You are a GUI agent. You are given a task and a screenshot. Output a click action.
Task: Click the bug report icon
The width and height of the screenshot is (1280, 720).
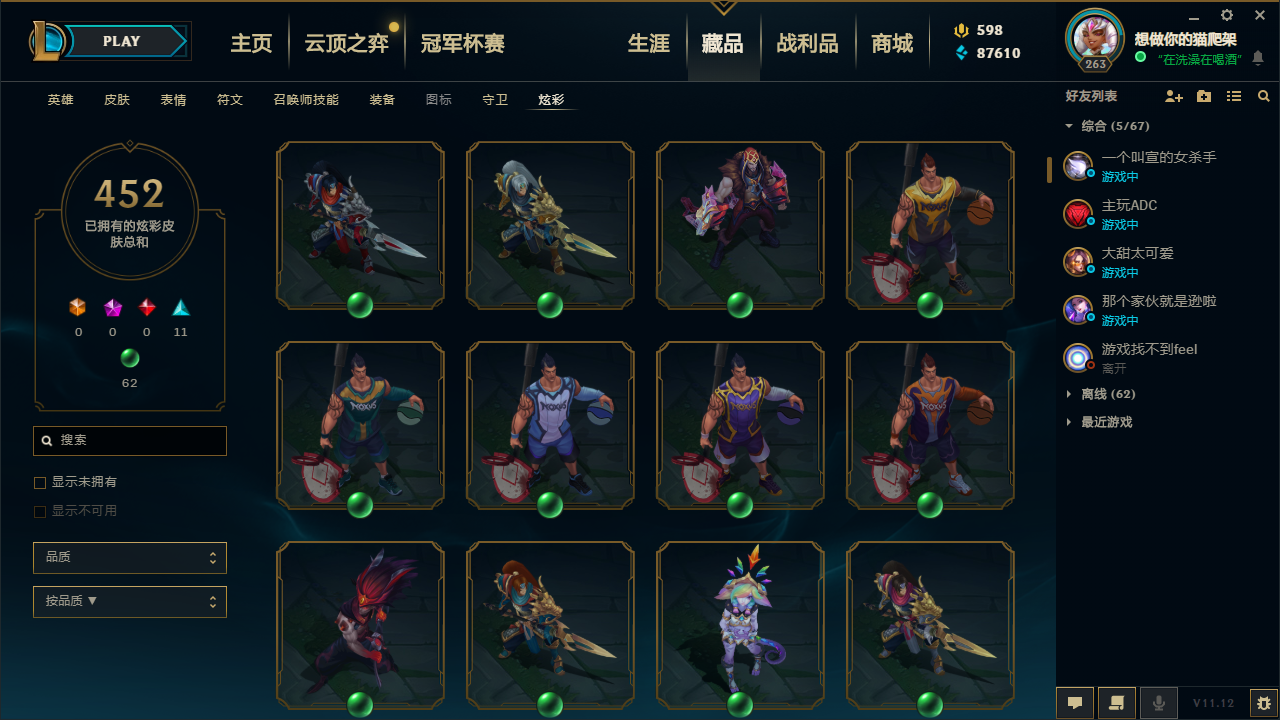tap(1264, 703)
